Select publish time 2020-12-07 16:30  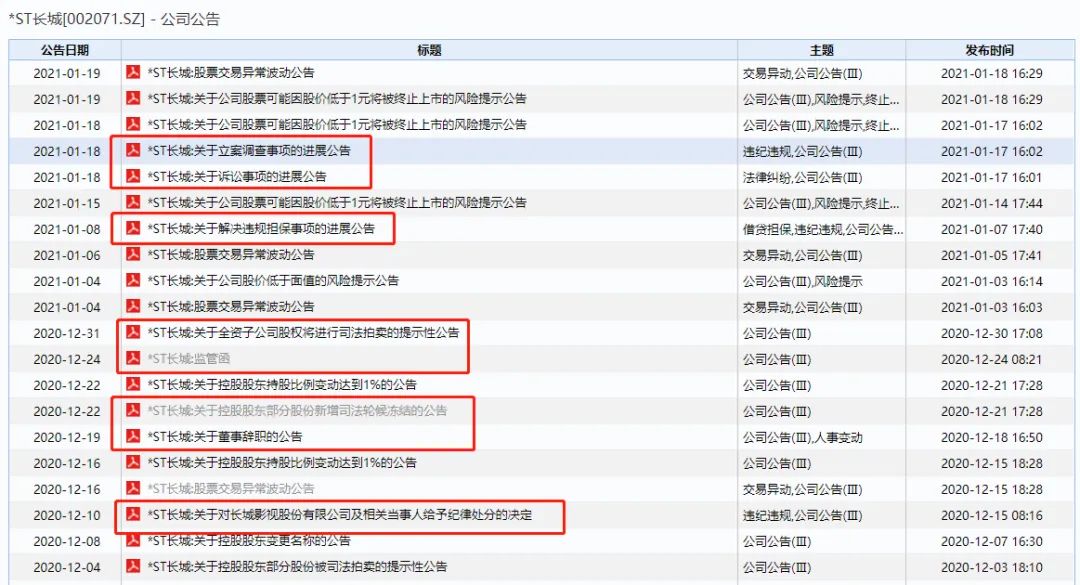coord(992,541)
